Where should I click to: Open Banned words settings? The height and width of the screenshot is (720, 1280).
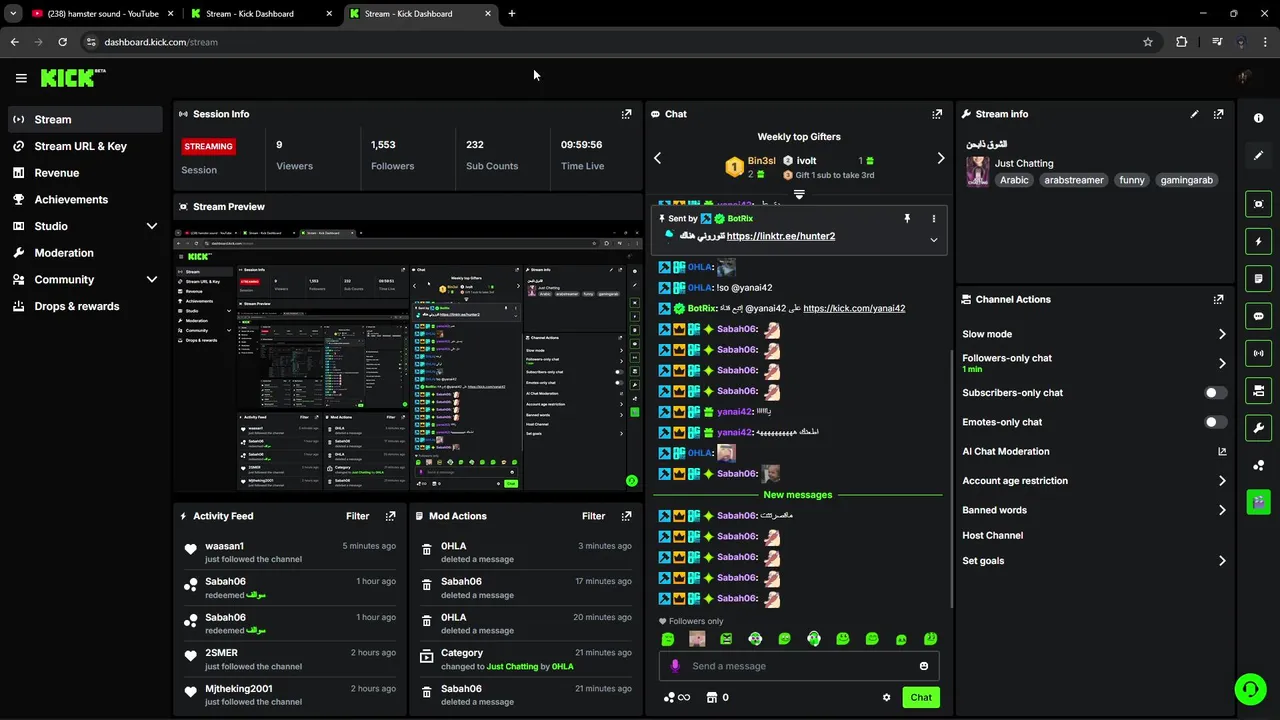1094,510
